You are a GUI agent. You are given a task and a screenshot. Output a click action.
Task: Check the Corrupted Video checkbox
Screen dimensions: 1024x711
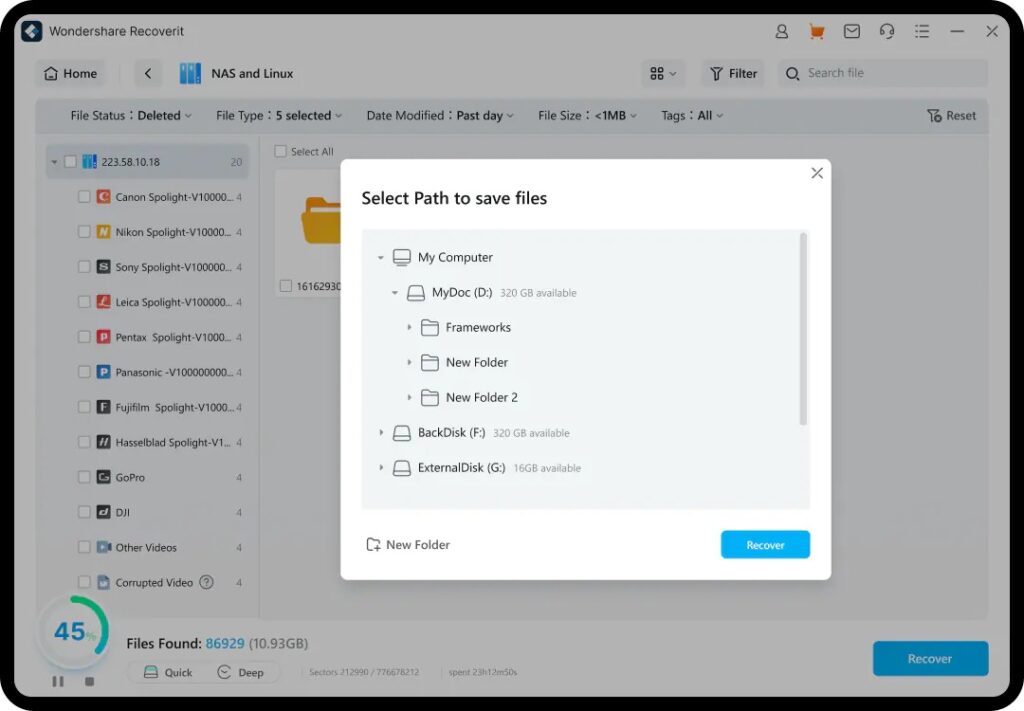tap(84, 582)
